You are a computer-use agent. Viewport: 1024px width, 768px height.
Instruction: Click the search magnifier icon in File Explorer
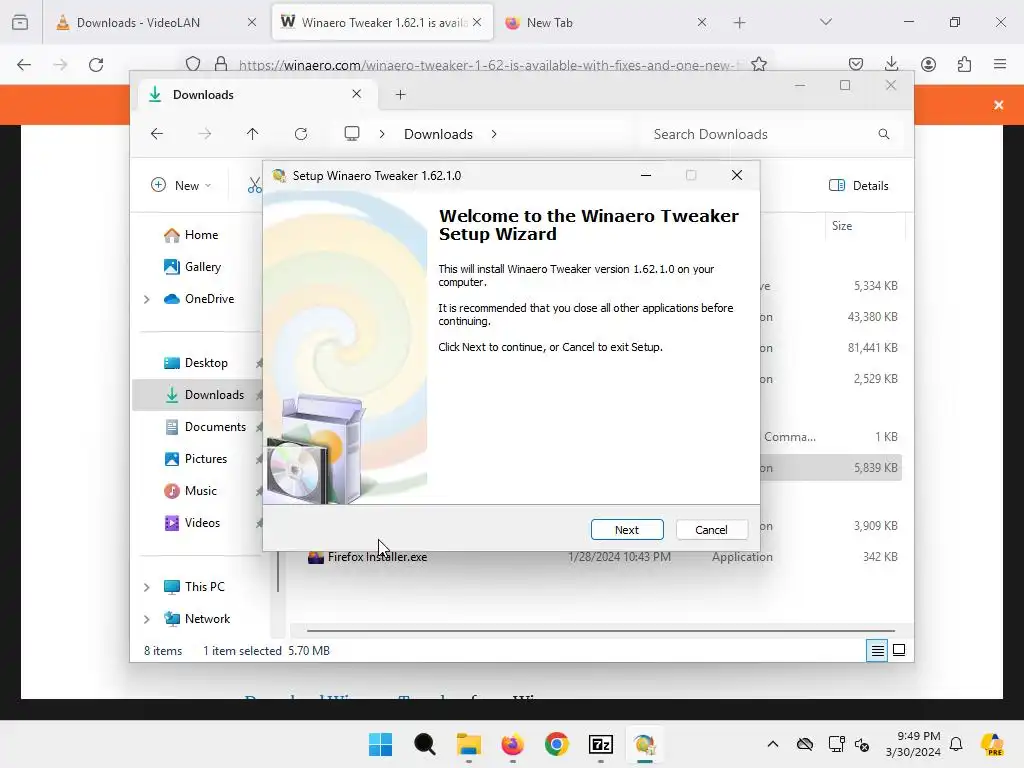pos(884,134)
